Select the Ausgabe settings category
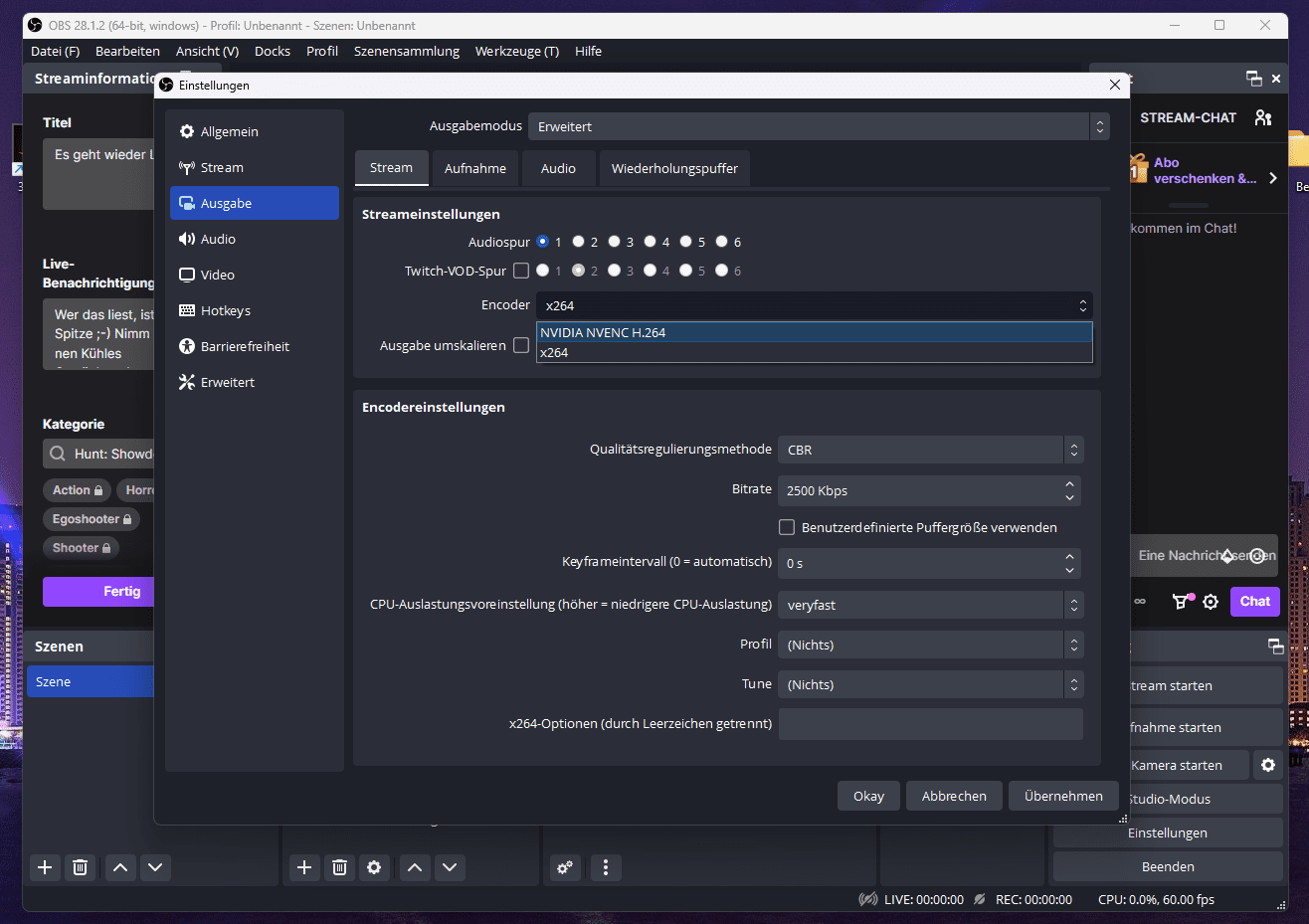This screenshot has width=1309, height=924. pyautogui.click(x=255, y=203)
